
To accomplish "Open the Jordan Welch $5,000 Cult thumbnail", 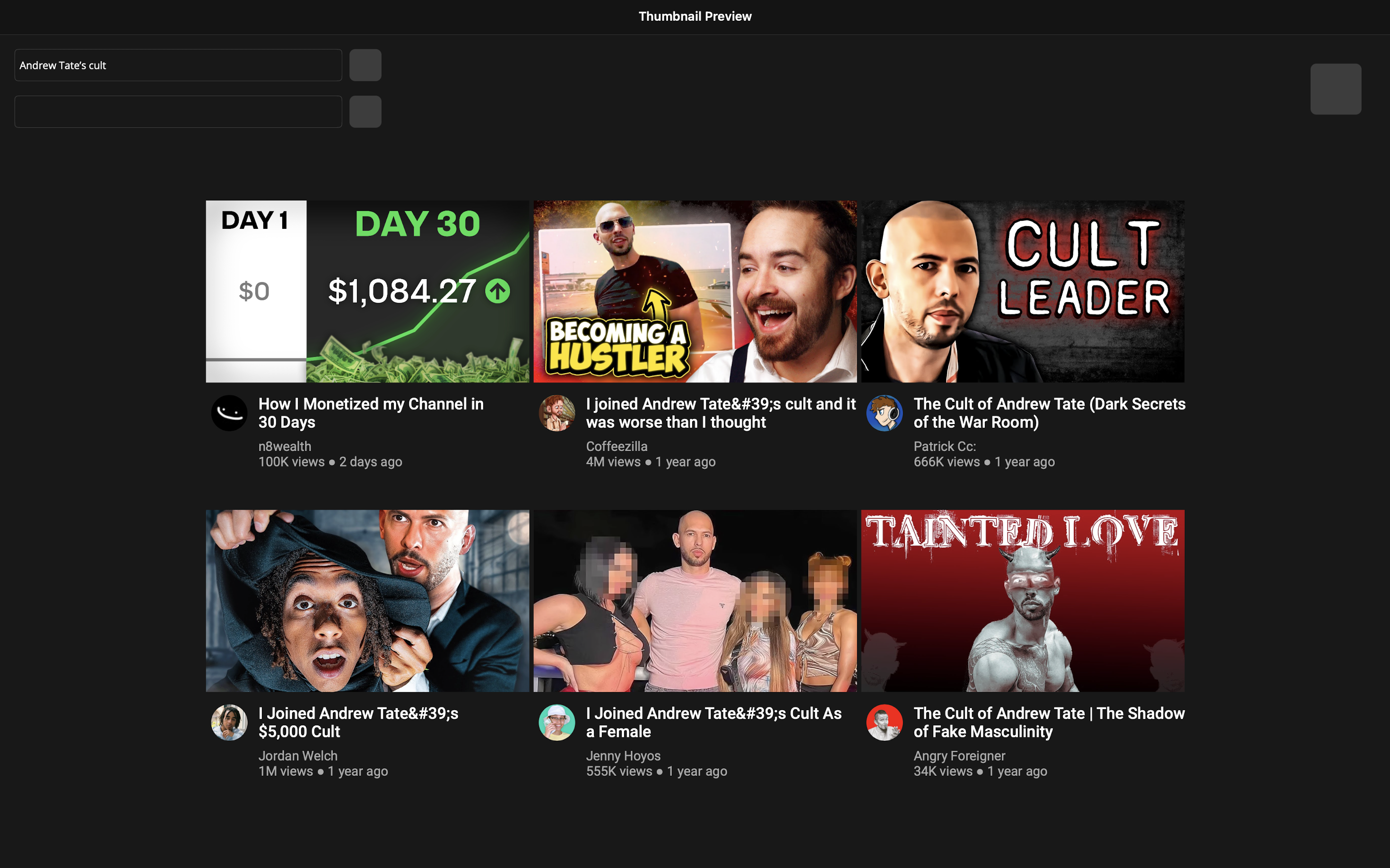I will click(367, 600).
